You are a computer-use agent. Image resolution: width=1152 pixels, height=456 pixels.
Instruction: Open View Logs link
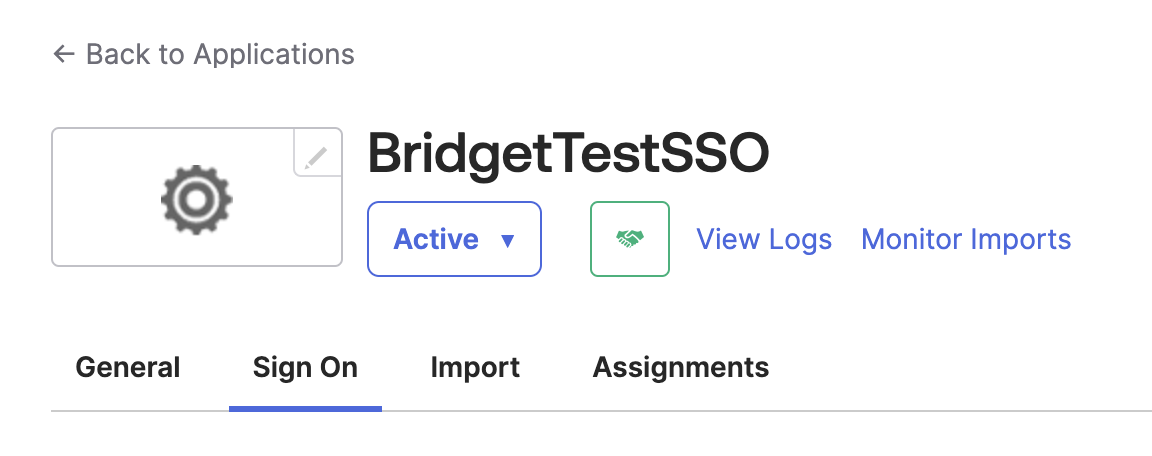click(764, 240)
